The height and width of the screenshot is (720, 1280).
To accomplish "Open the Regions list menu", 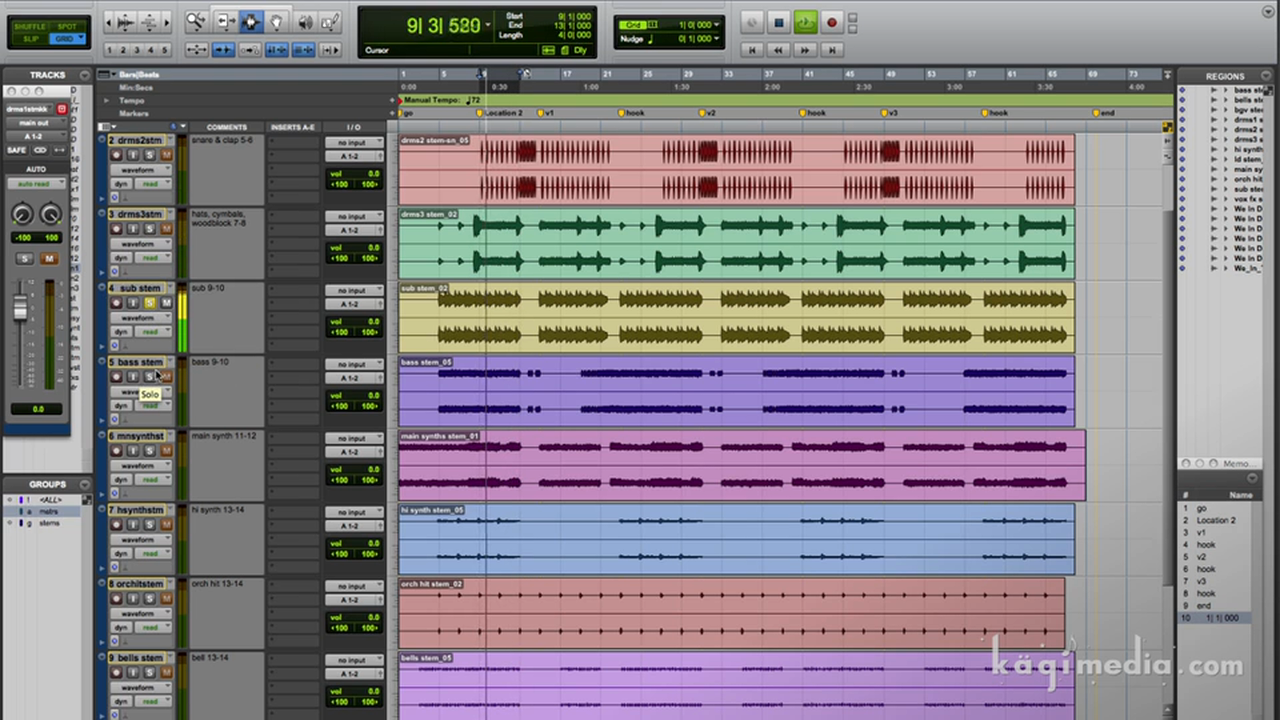I will (1266, 76).
